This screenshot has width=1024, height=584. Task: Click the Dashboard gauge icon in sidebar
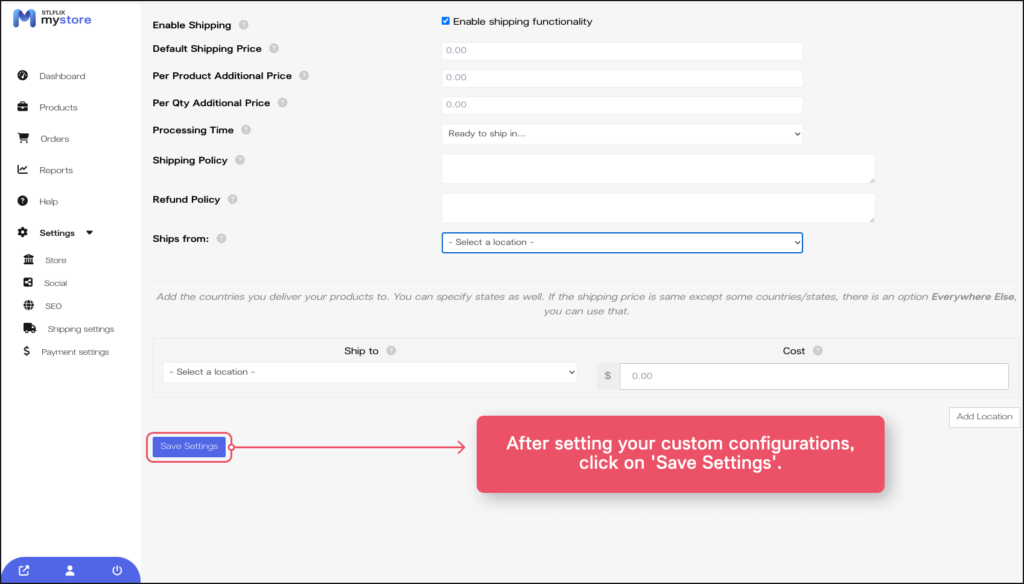pos(22,76)
